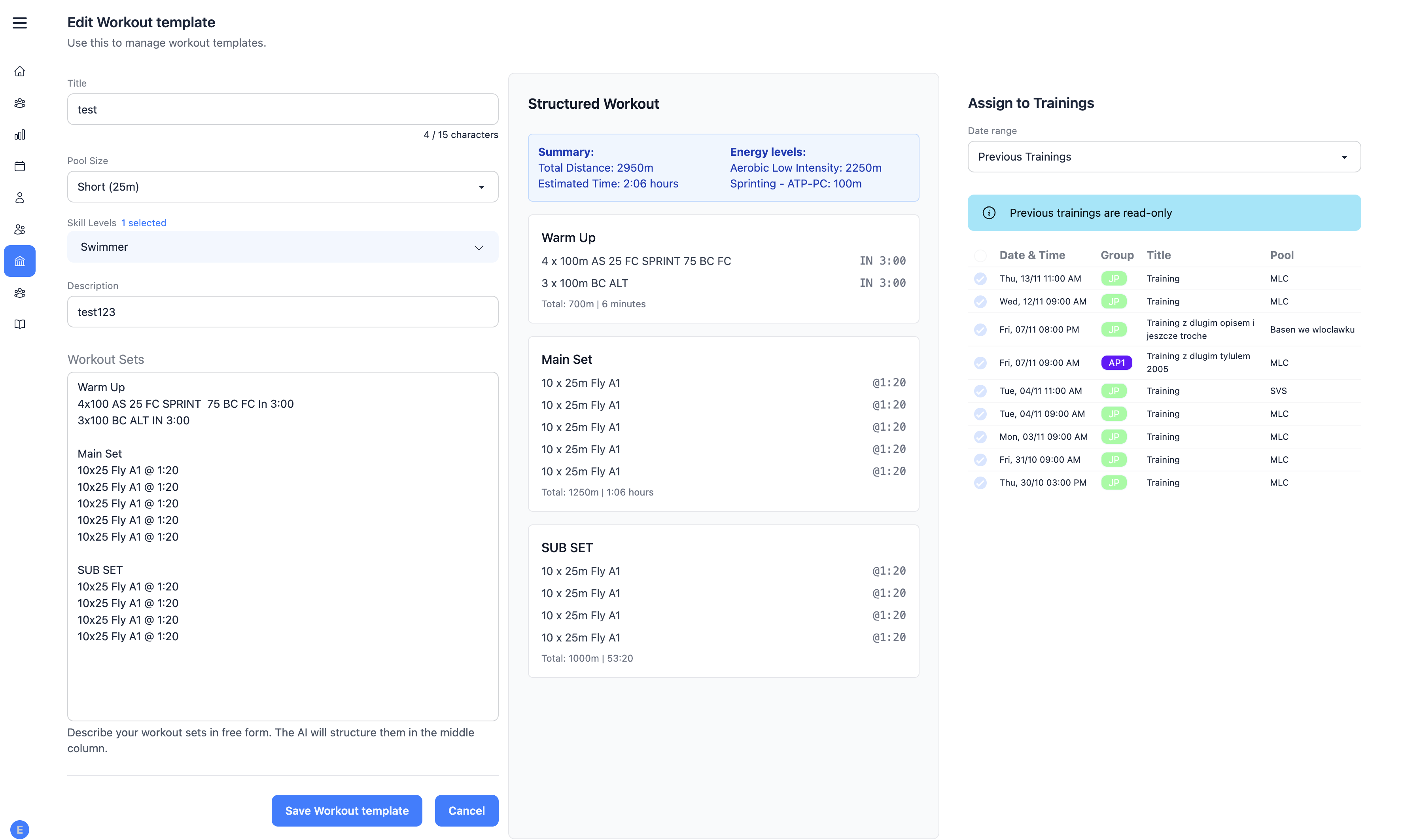Open the Pool Size dropdown
1404x840 pixels.
282,187
